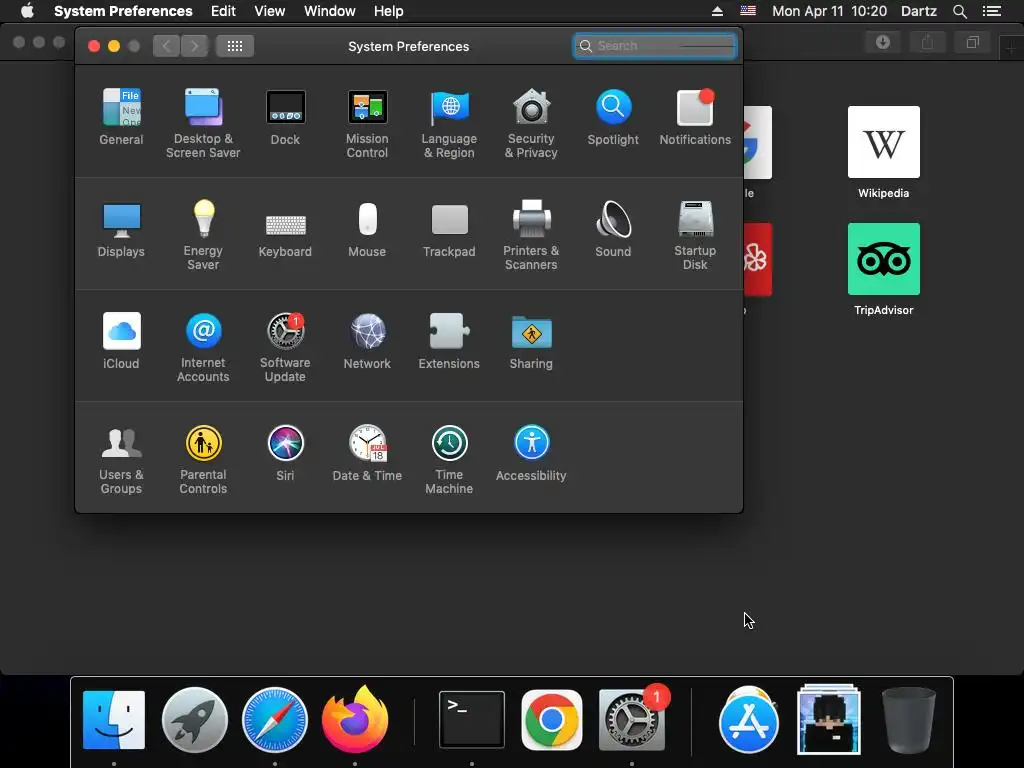The width and height of the screenshot is (1024, 768).
Task: Open the pixel-art image stack in Dock
Action: [x=829, y=719]
